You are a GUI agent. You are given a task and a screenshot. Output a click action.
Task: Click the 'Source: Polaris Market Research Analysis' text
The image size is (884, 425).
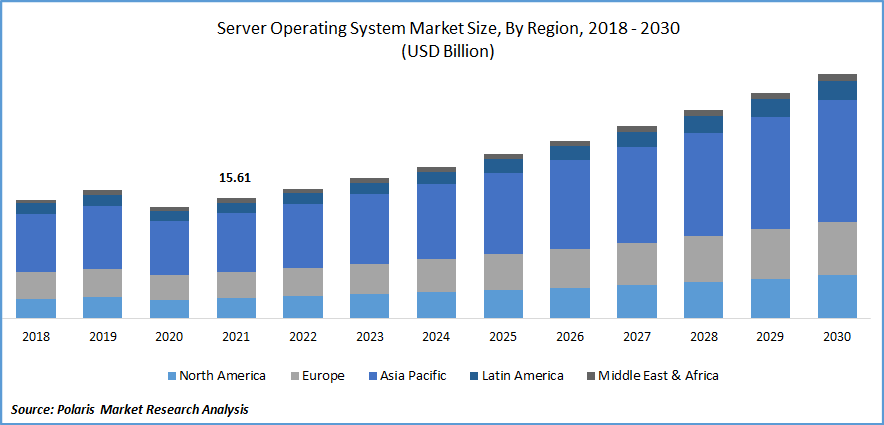click(x=130, y=410)
